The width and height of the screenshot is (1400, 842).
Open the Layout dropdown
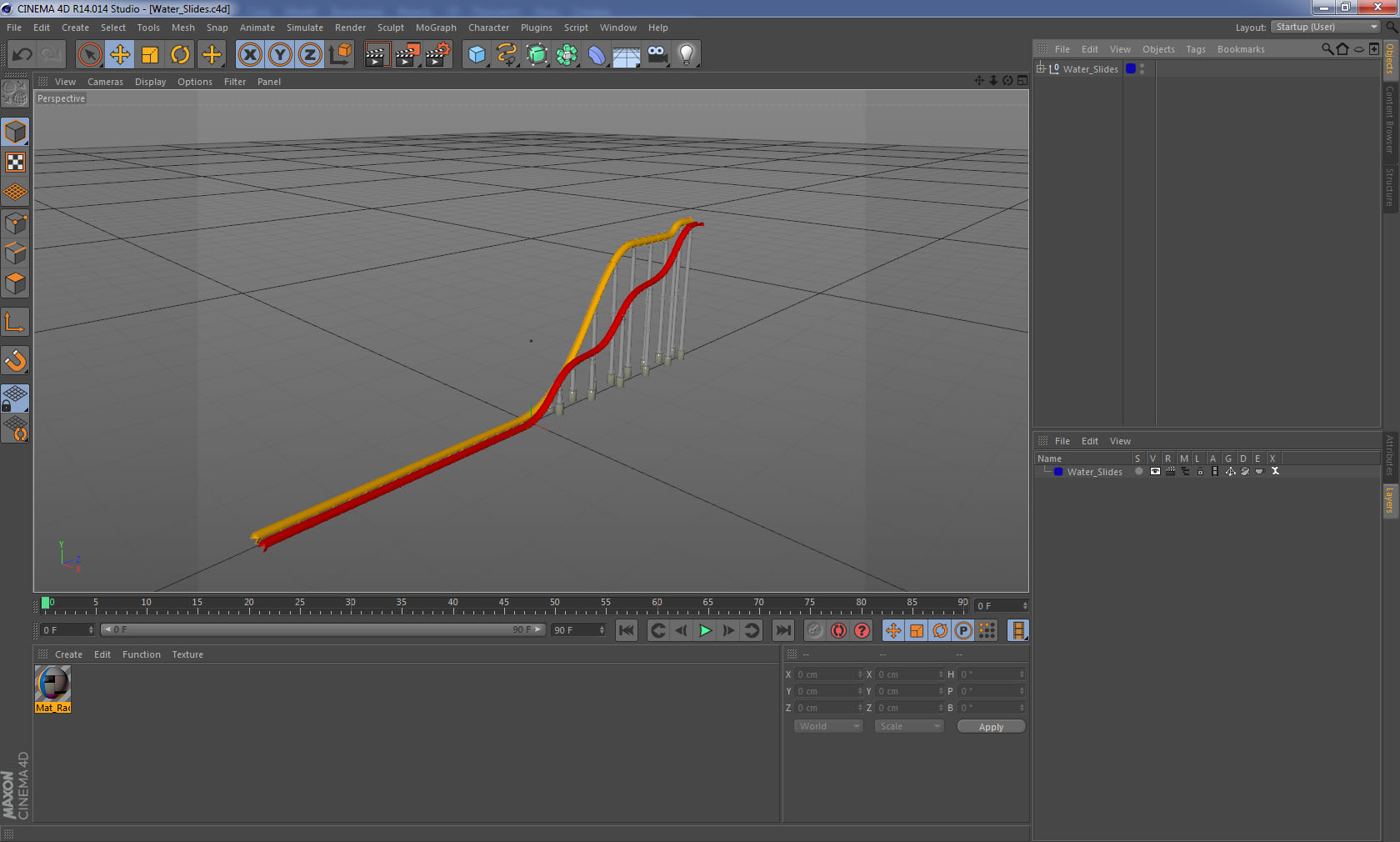click(x=1327, y=27)
